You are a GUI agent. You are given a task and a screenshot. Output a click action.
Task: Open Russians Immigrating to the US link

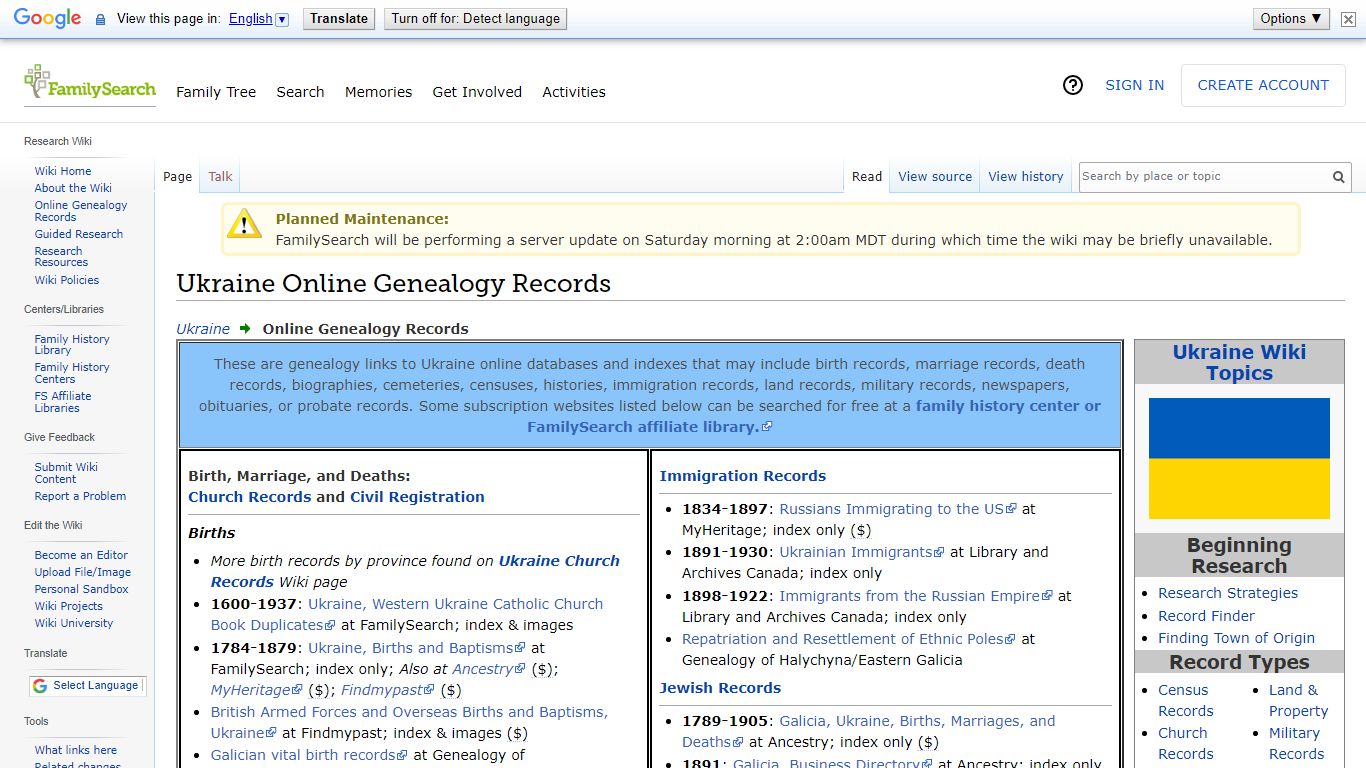click(898, 509)
